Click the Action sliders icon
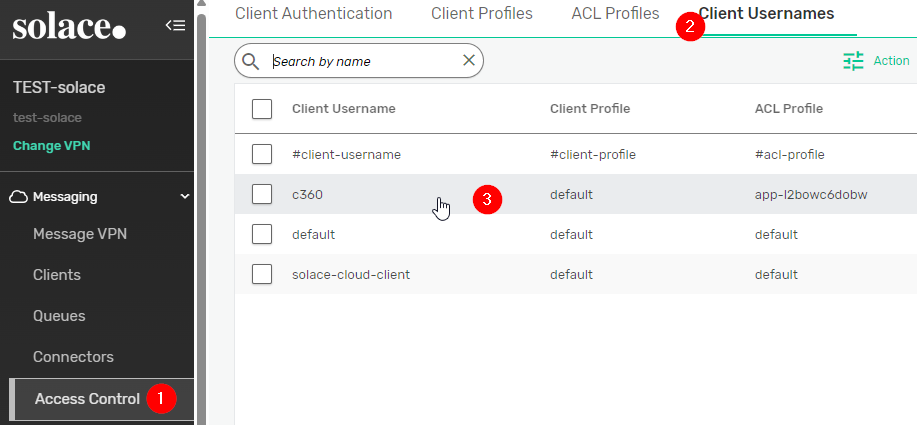Viewport: 917px width, 425px height. tap(853, 61)
